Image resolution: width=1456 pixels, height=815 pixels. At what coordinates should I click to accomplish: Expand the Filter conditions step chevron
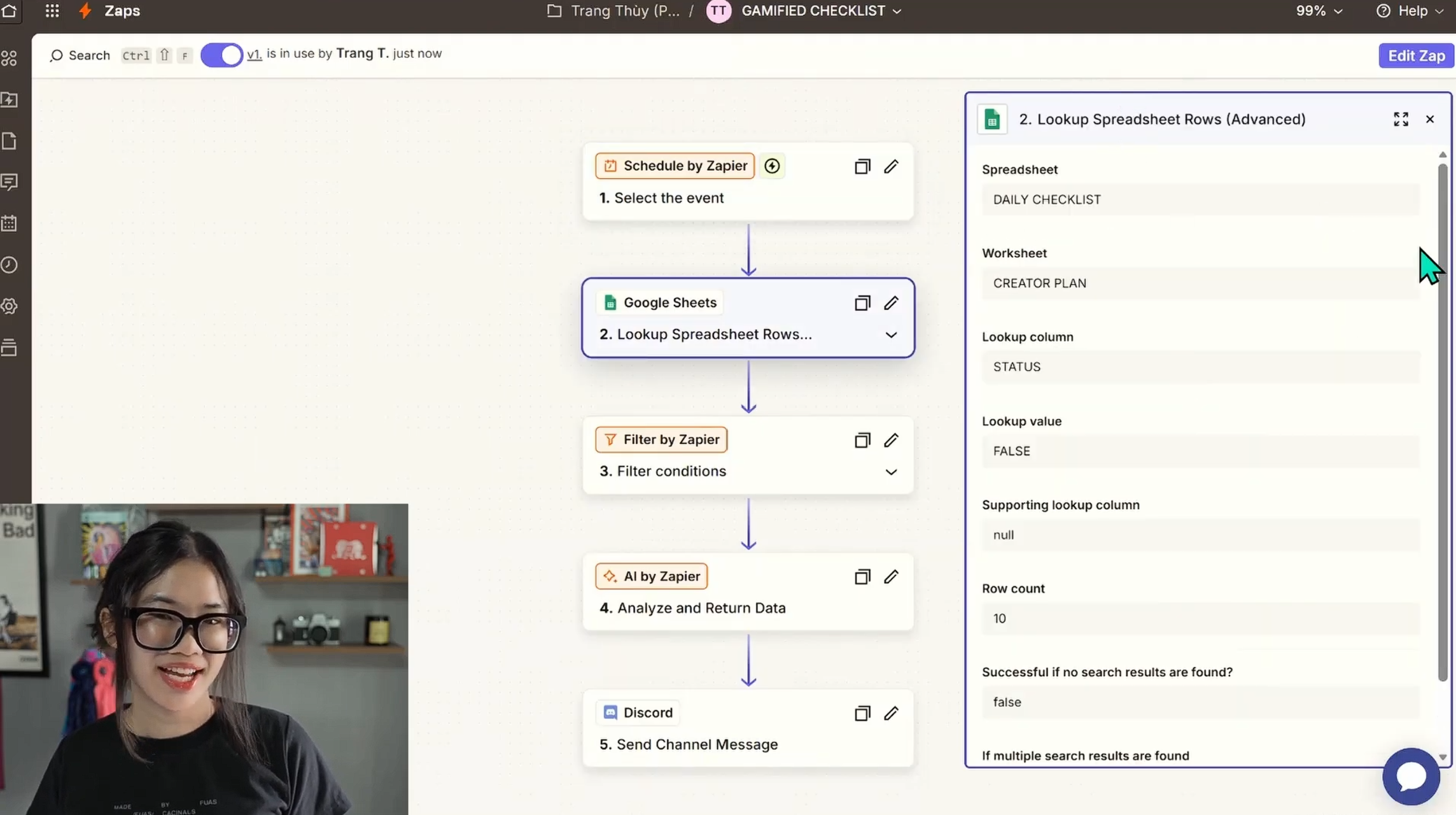point(891,472)
